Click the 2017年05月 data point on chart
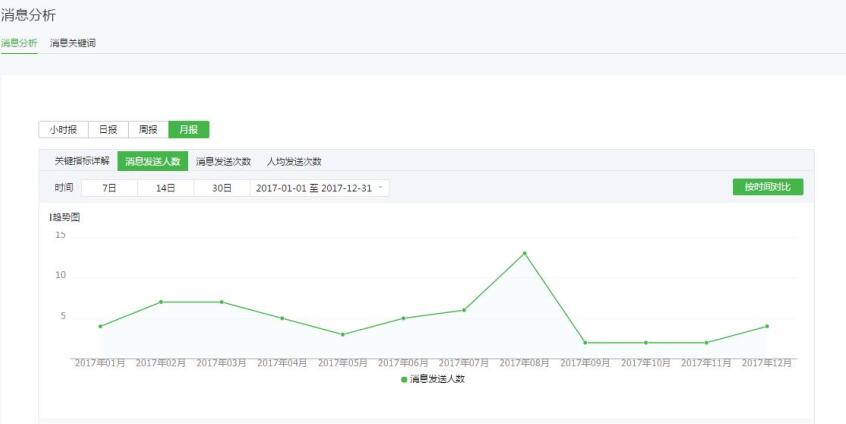846x424 pixels. (342, 334)
